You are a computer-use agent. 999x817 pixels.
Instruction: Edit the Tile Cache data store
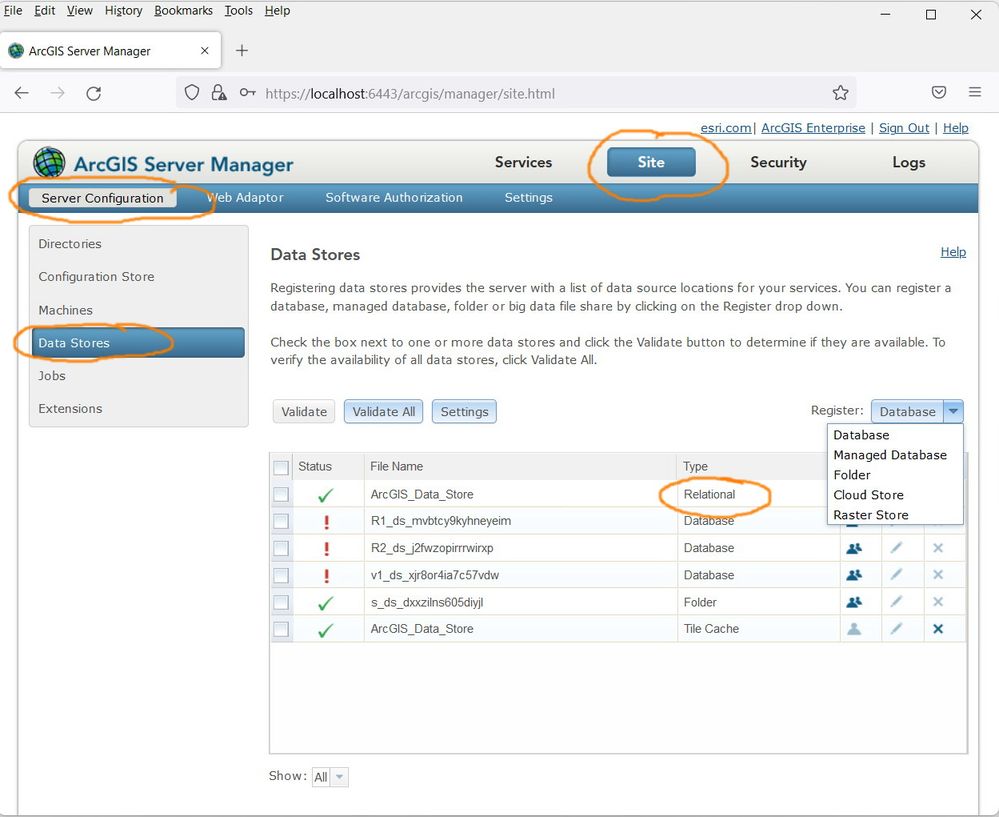pyautogui.click(x=896, y=629)
